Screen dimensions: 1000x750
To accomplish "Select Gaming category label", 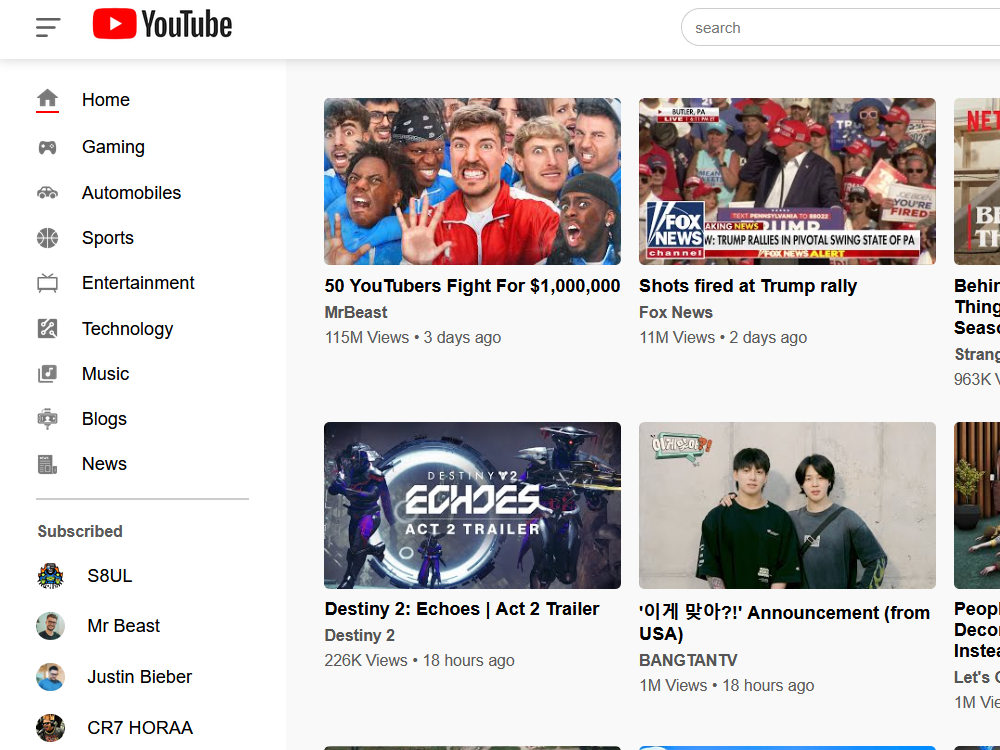I will (114, 147).
